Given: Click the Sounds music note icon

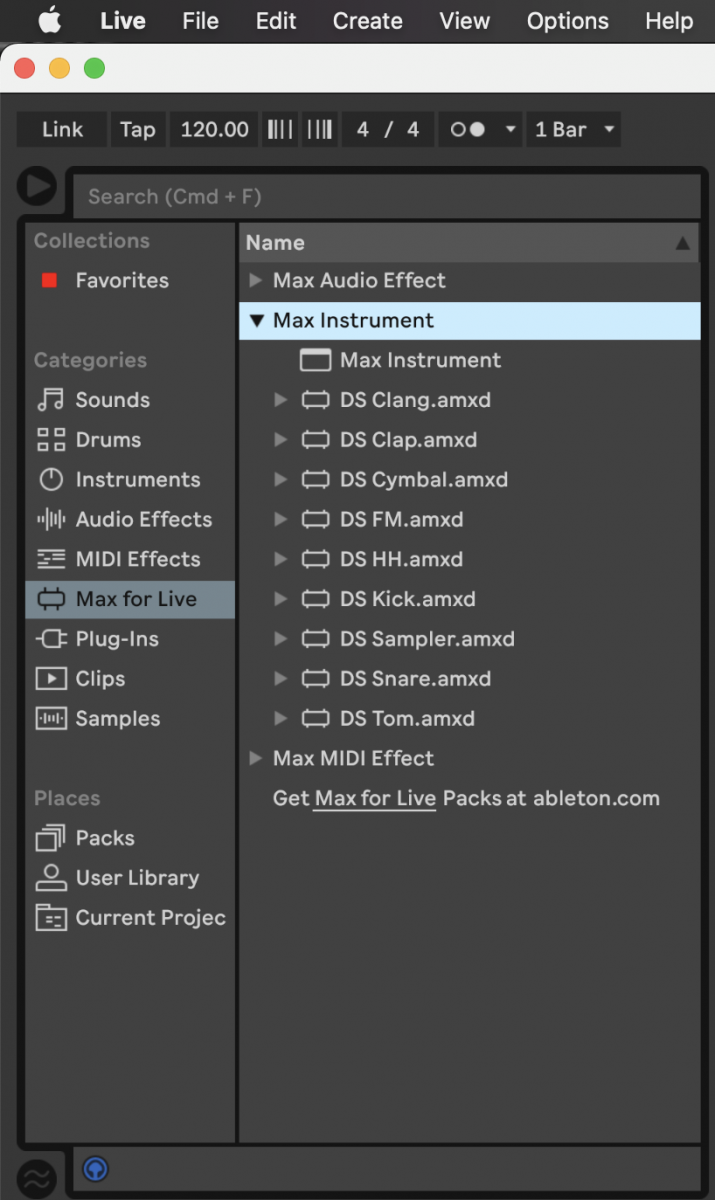Looking at the screenshot, I should tap(50, 400).
